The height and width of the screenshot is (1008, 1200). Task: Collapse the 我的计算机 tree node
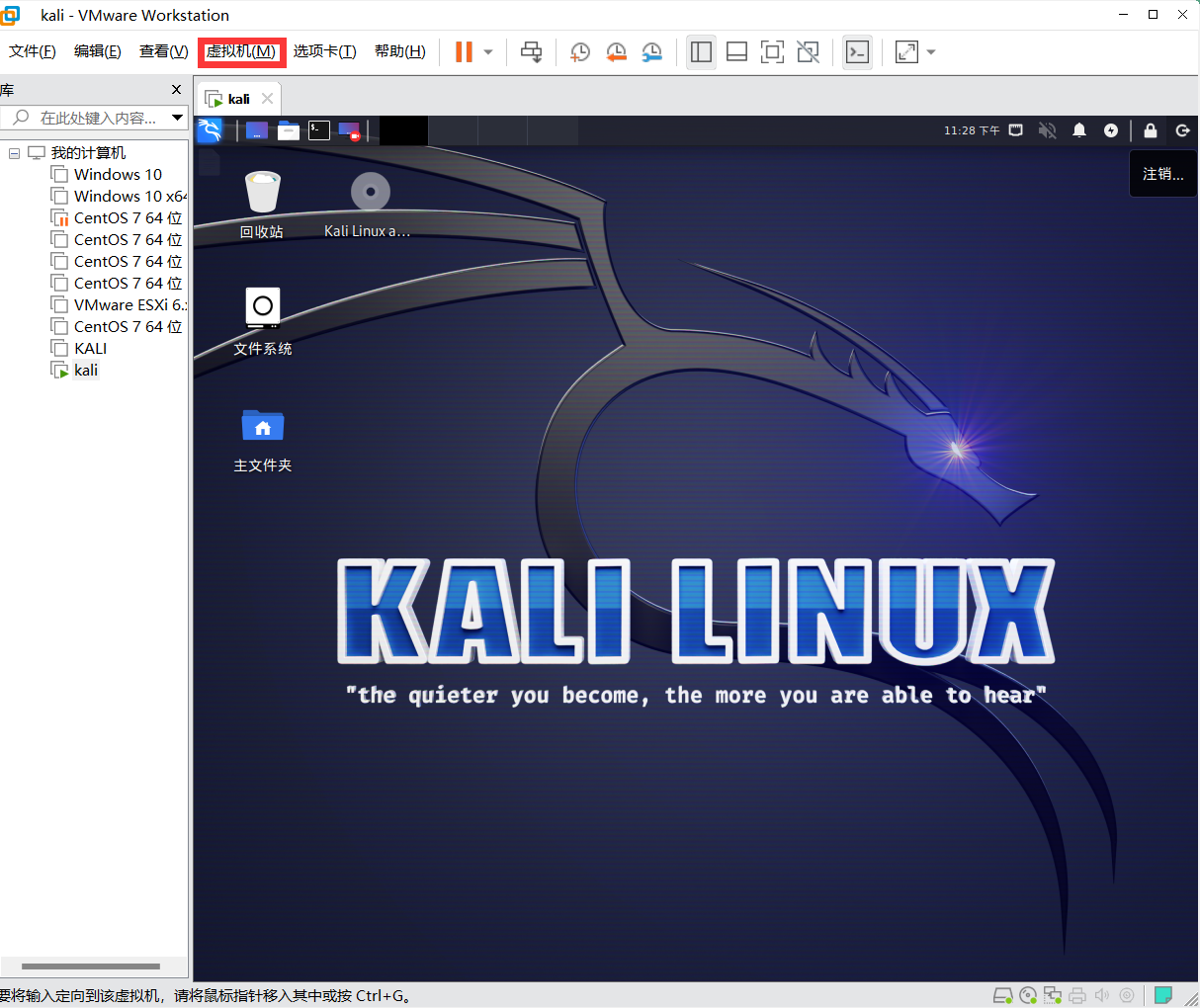(x=14, y=153)
